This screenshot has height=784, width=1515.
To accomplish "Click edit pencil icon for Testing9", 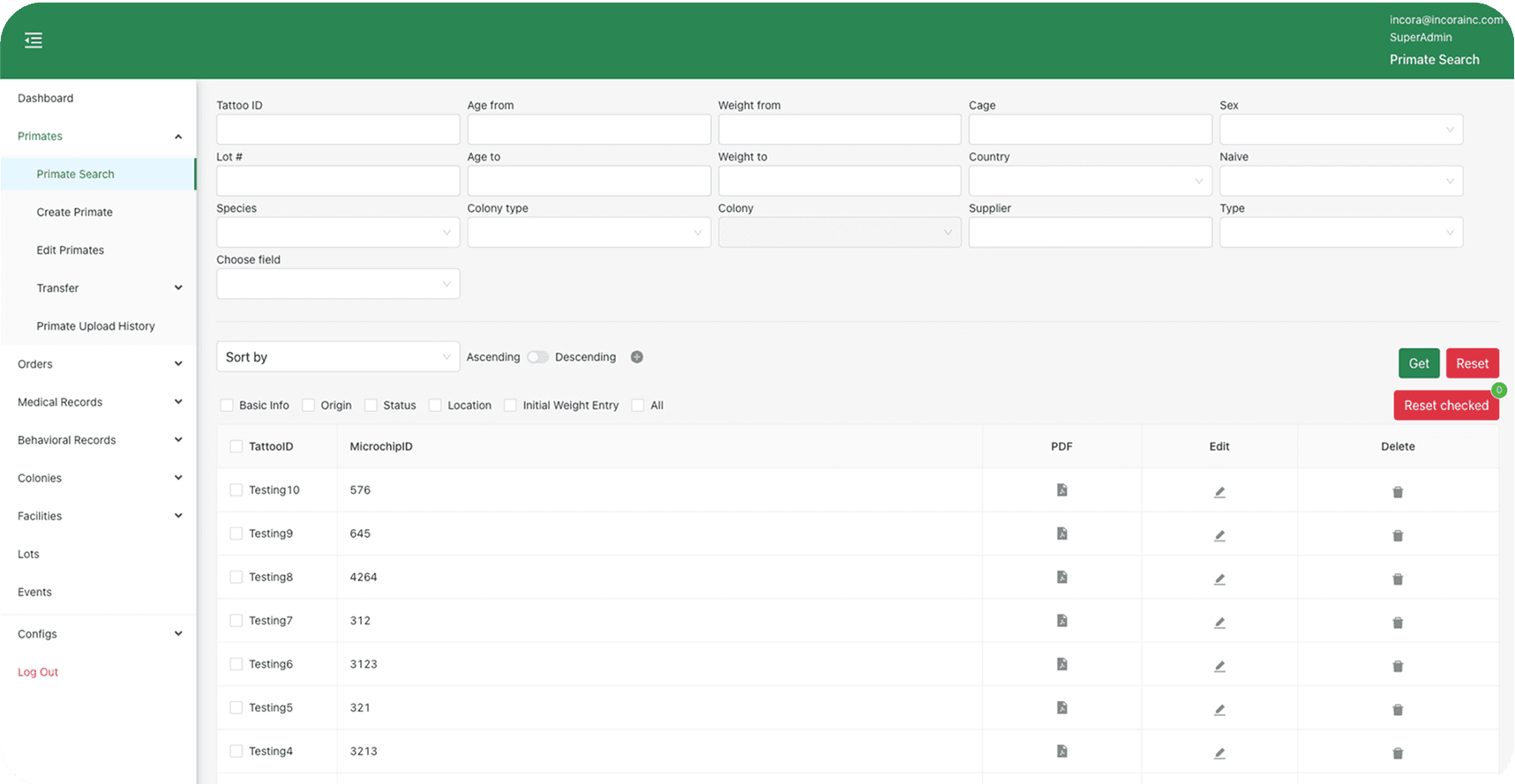I will (1219, 535).
